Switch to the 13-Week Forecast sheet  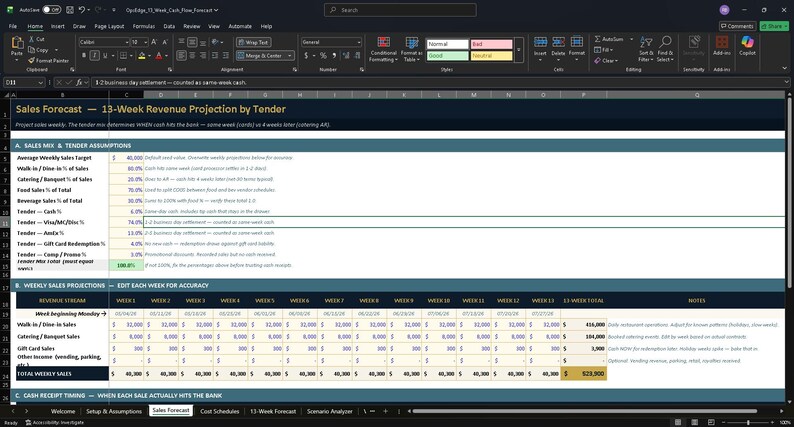273,411
